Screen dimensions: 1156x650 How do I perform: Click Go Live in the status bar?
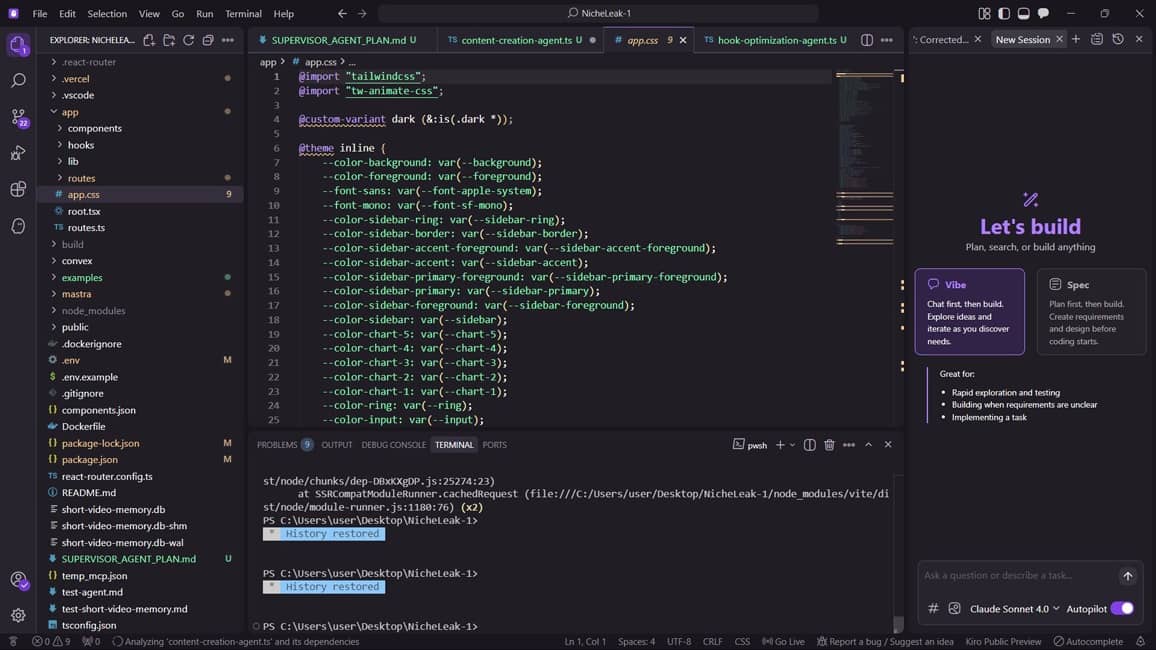tap(783, 642)
